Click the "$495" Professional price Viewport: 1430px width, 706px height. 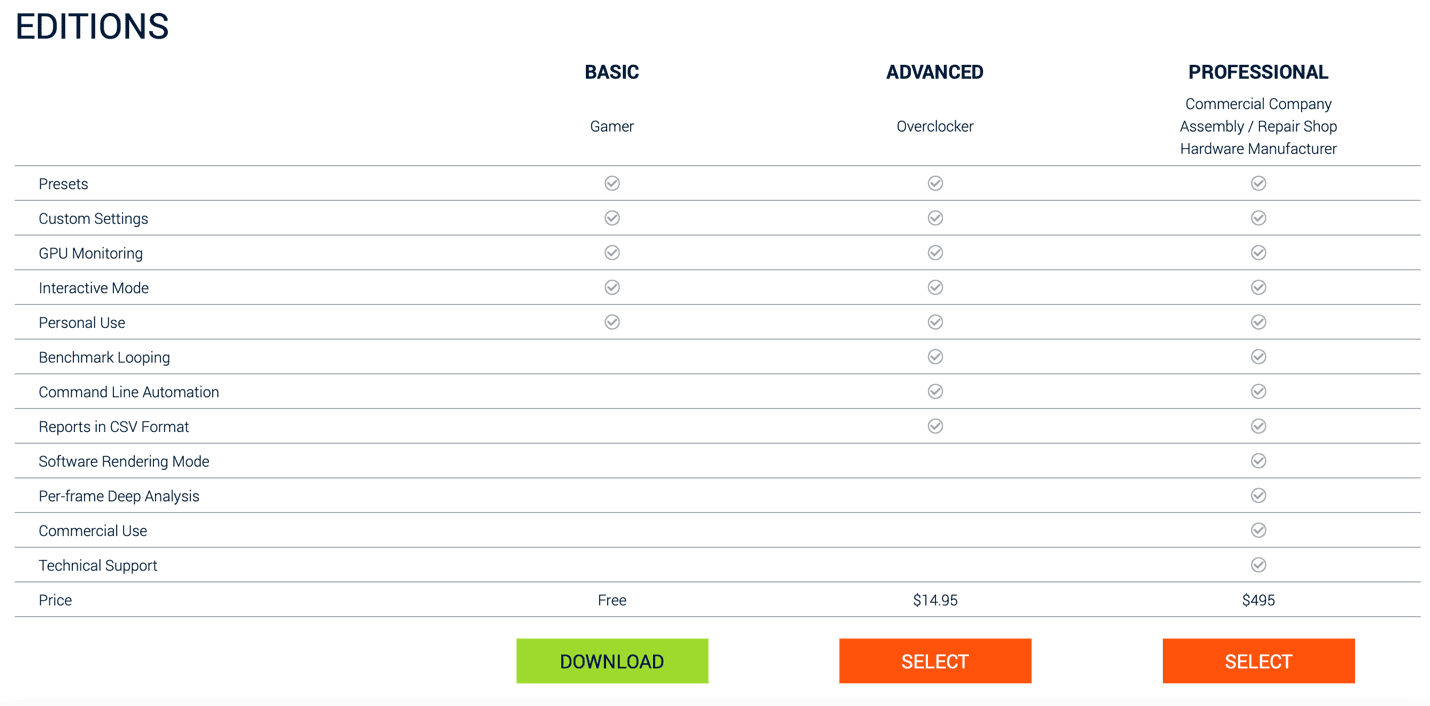pos(1258,600)
